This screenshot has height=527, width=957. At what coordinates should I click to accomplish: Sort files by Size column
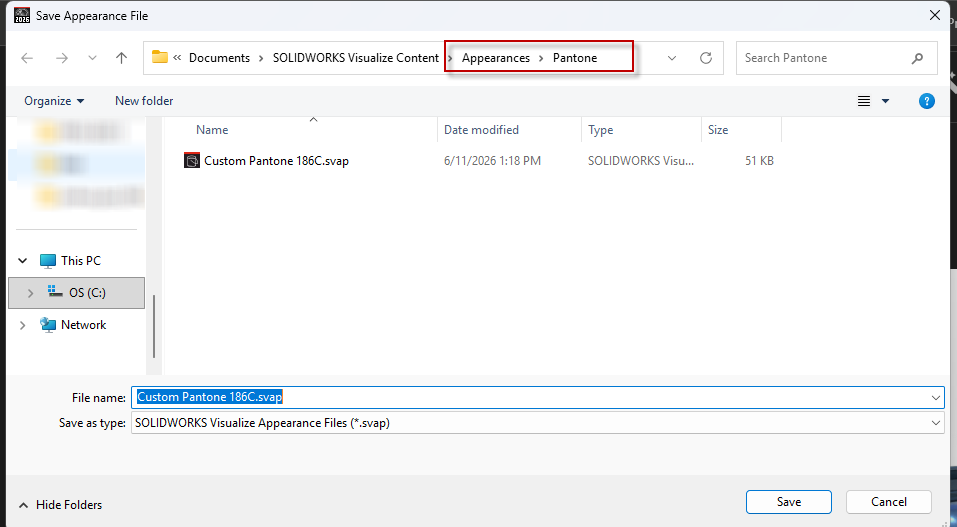(x=718, y=129)
